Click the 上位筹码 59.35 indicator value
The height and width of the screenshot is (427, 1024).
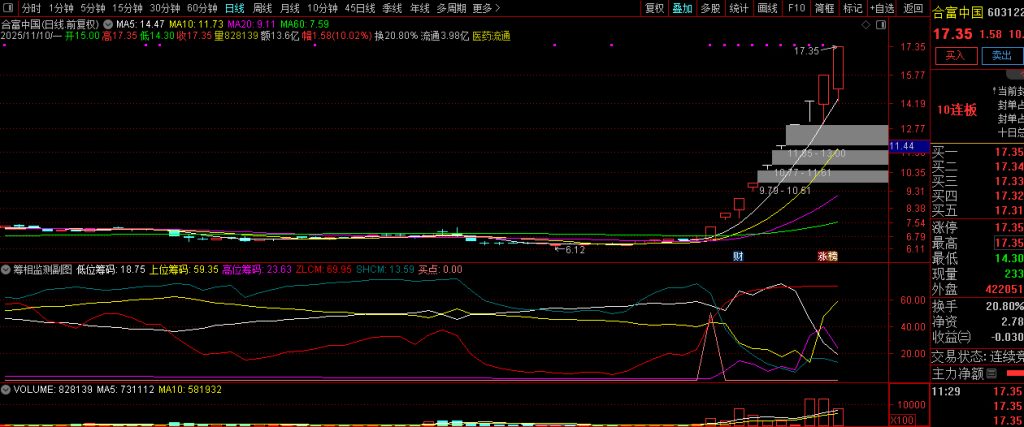pos(184,269)
